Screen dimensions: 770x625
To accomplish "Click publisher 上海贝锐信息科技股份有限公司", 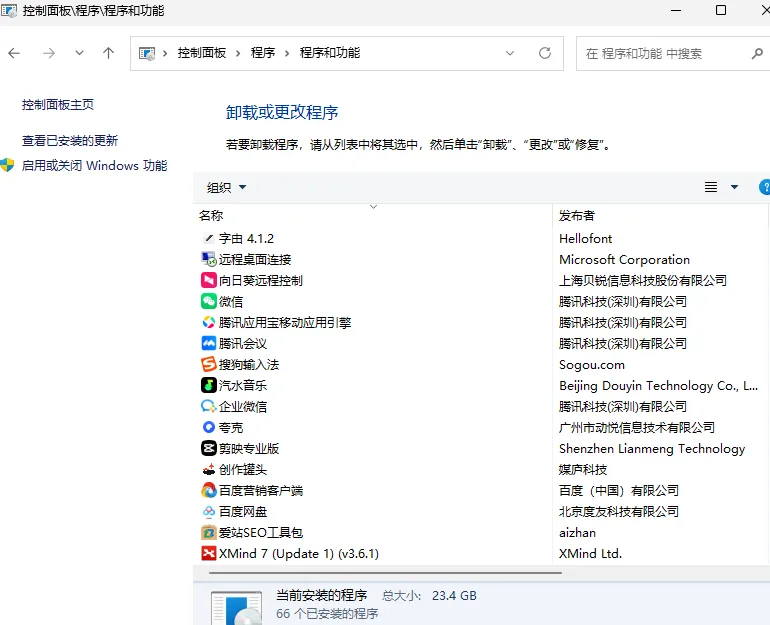I will pyautogui.click(x=643, y=280).
